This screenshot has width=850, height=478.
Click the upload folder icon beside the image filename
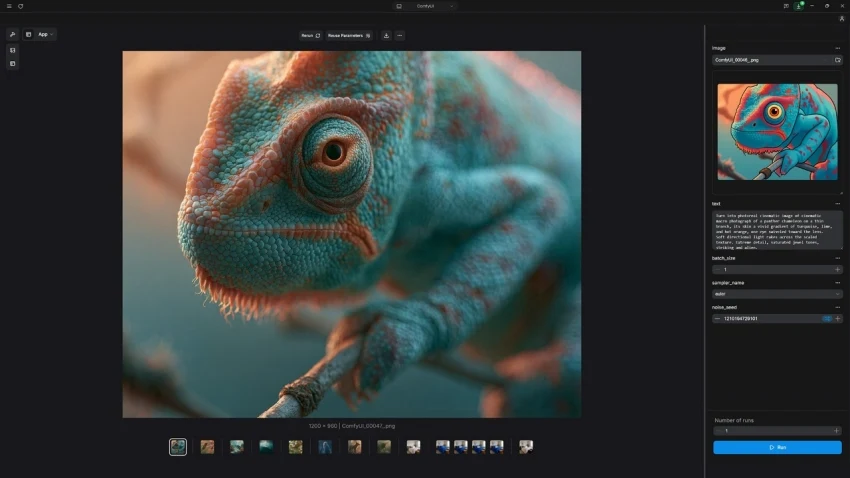click(x=838, y=60)
